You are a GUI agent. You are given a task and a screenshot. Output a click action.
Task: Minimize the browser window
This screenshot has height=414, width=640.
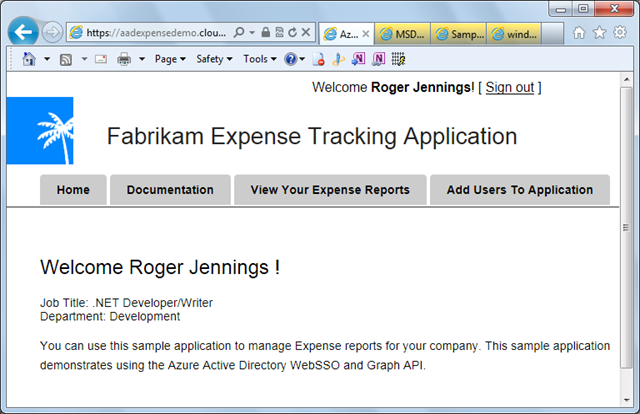(x=561, y=9)
